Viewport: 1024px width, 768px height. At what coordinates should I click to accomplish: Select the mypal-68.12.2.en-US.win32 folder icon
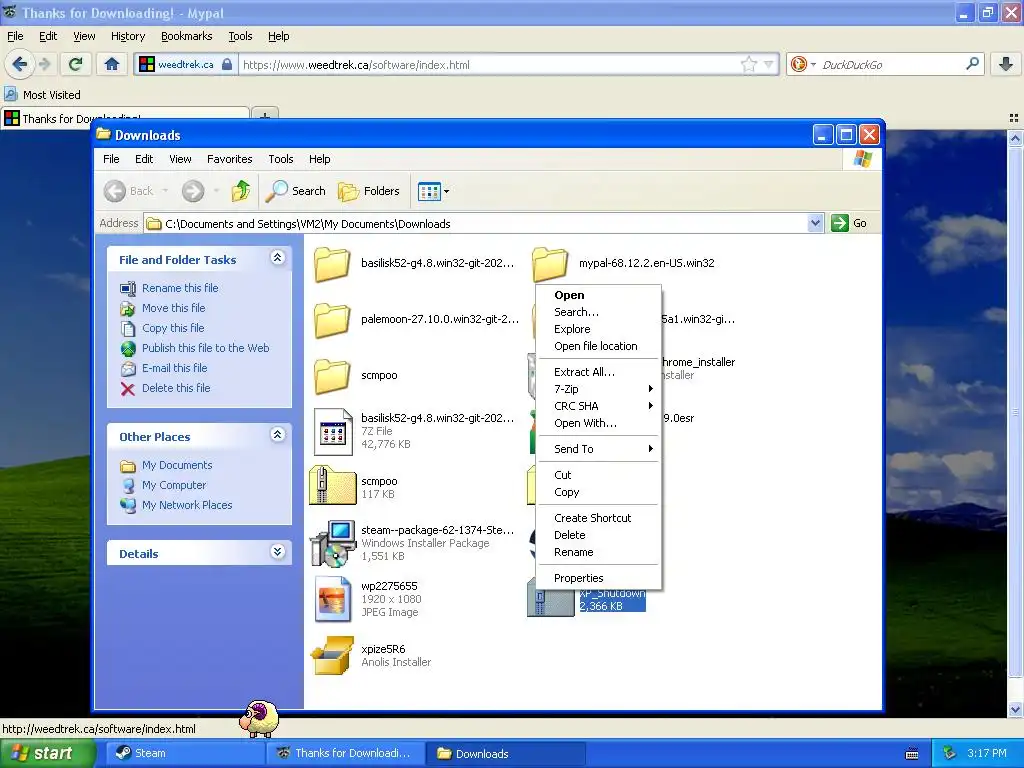[x=550, y=263]
